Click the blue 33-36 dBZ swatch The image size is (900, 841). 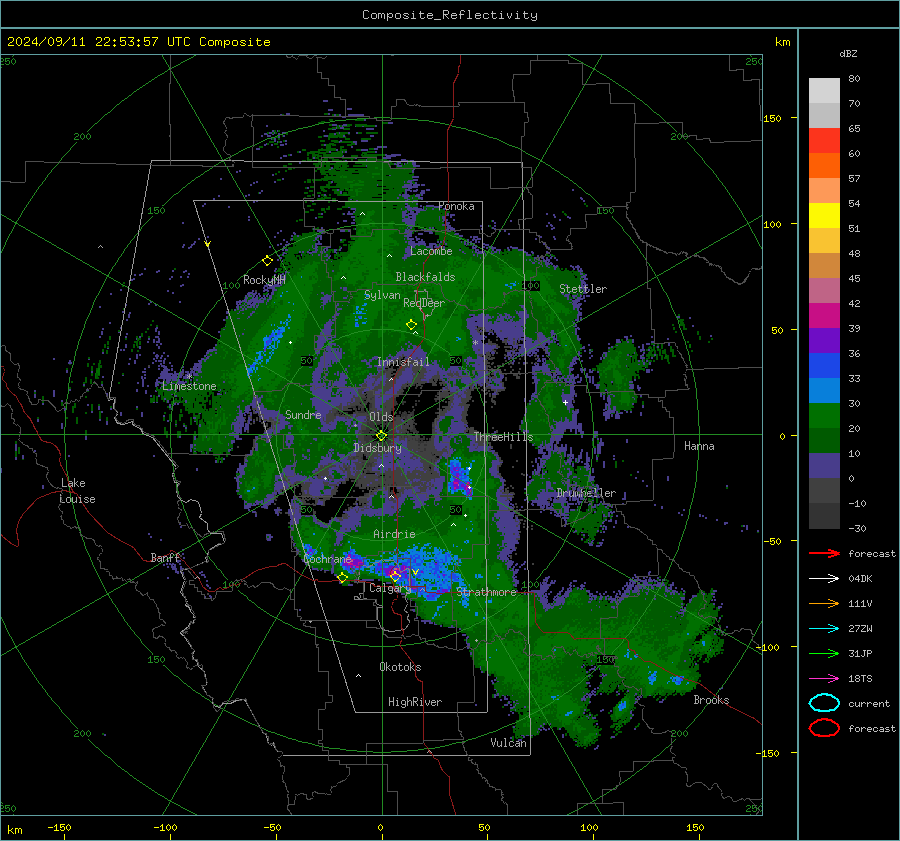(x=824, y=366)
